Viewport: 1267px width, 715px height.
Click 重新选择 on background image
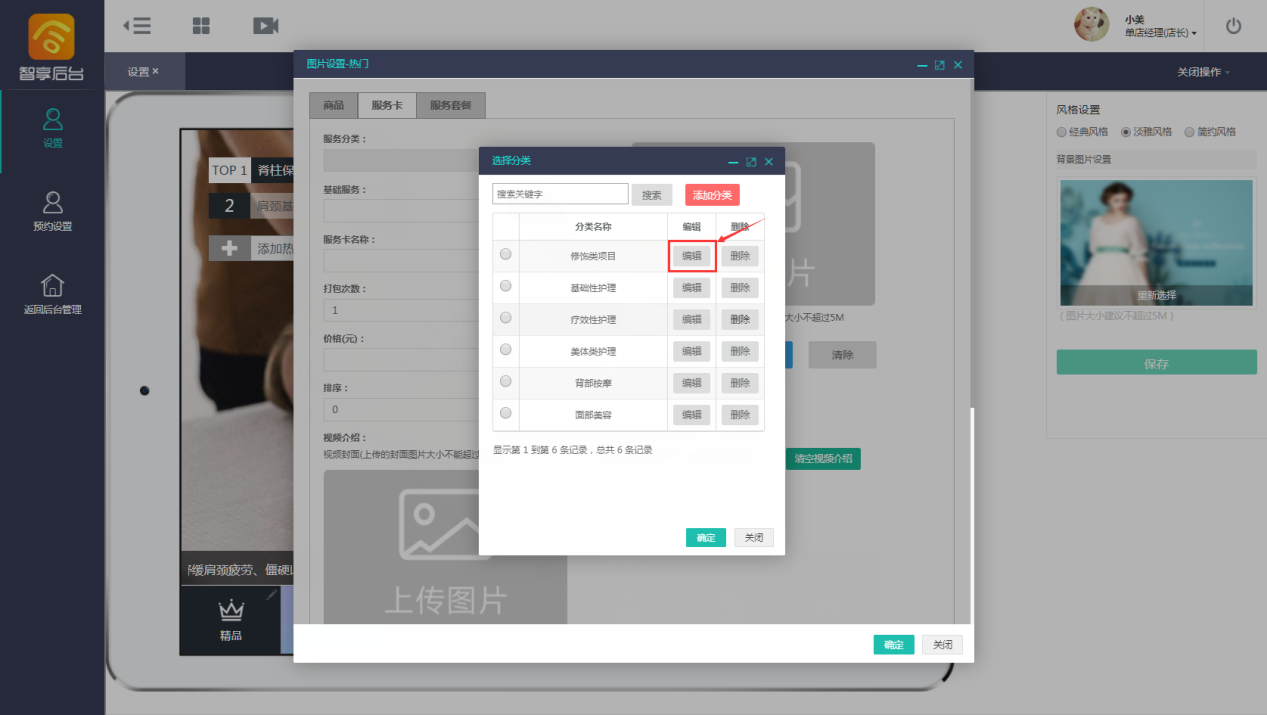tap(1156, 296)
